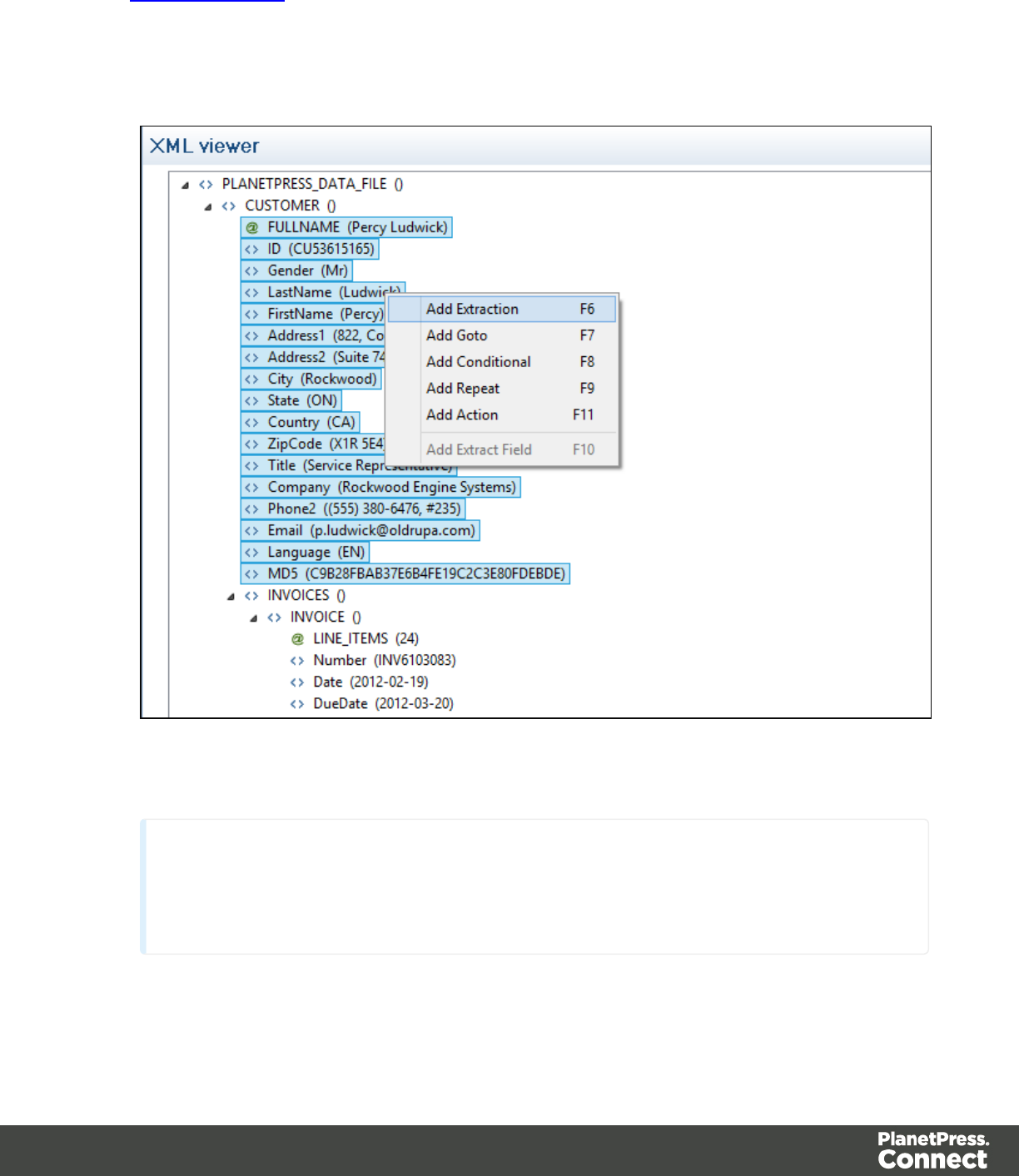
Task: Click the element icon beside Address1
Action: coord(251,335)
